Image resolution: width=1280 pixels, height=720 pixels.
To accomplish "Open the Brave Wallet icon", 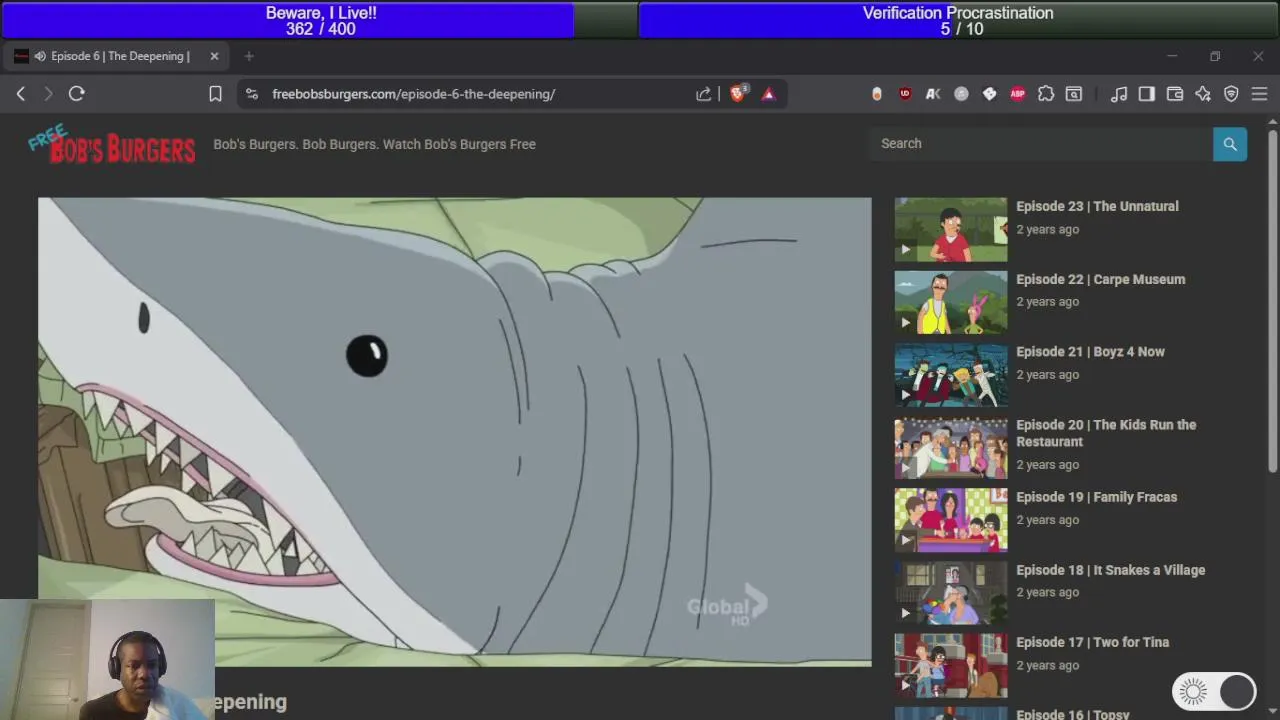I will point(1175,94).
